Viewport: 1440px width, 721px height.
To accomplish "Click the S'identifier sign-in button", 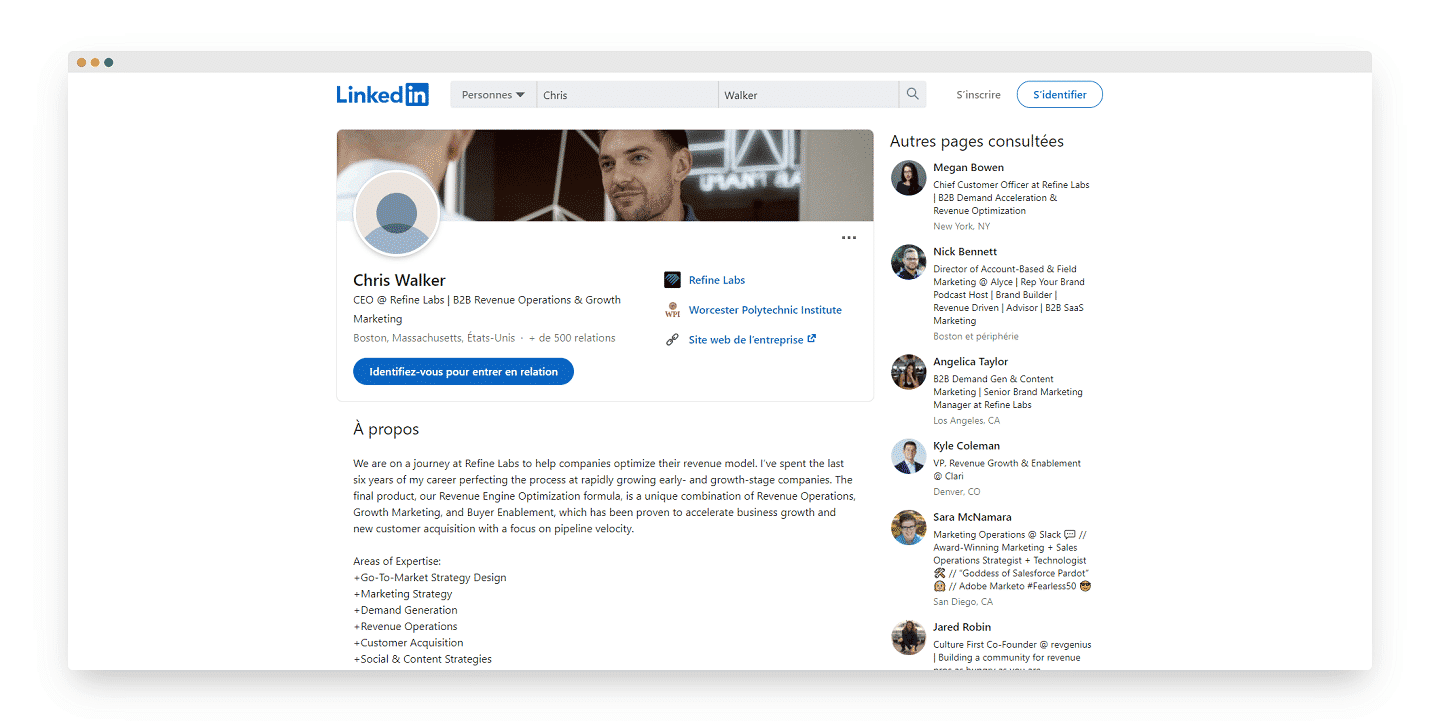I will click(x=1059, y=95).
